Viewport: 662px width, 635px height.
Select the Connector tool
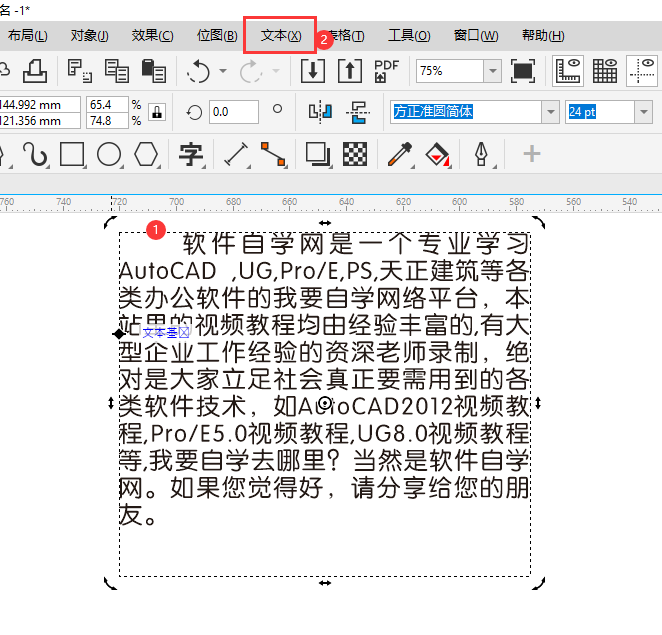click(273, 154)
